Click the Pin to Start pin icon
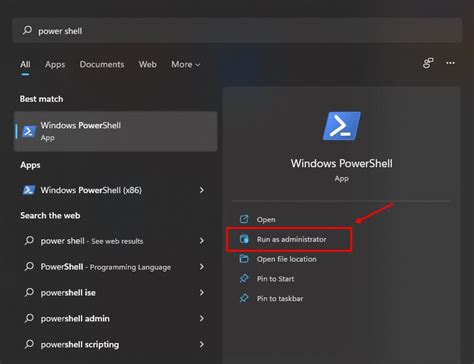 tap(244, 278)
